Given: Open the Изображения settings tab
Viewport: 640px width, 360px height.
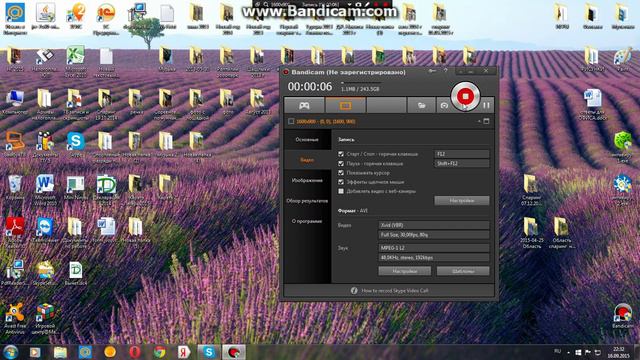Looking at the screenshot, I should 307,180.
